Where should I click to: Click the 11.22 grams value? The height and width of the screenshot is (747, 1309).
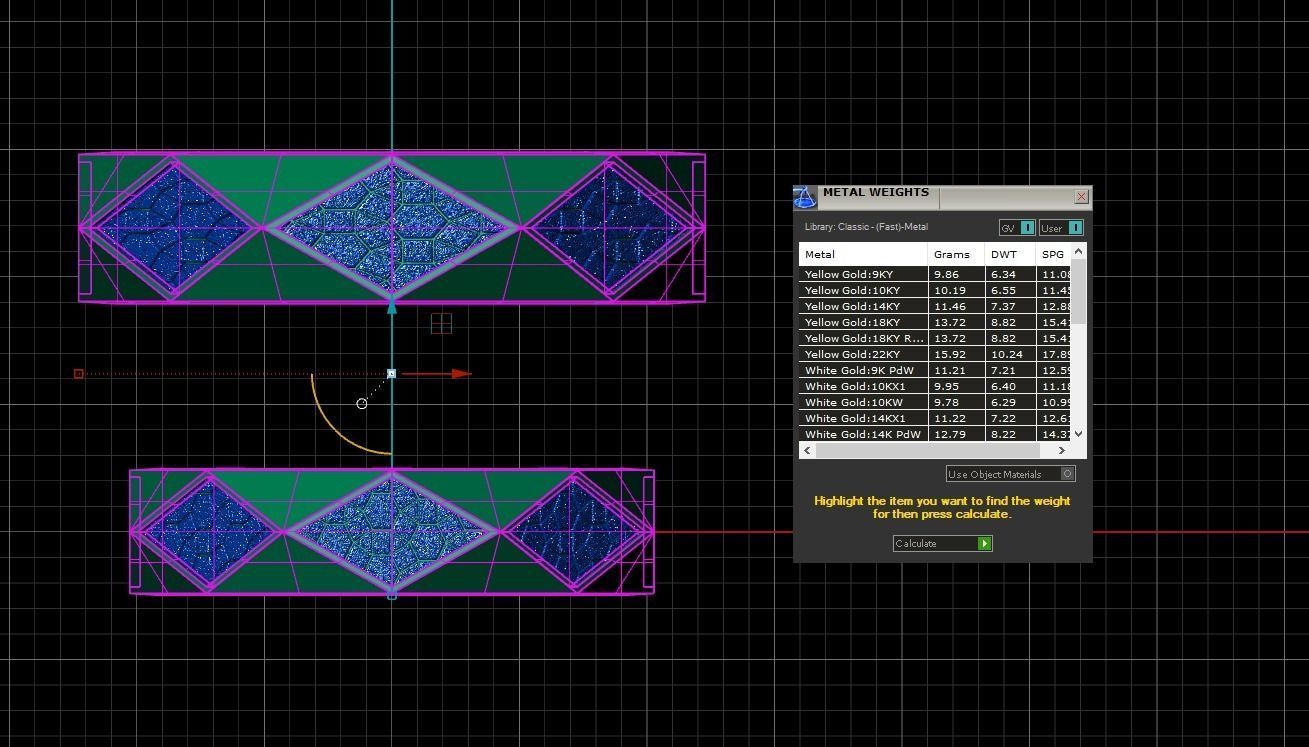[950, 418]
